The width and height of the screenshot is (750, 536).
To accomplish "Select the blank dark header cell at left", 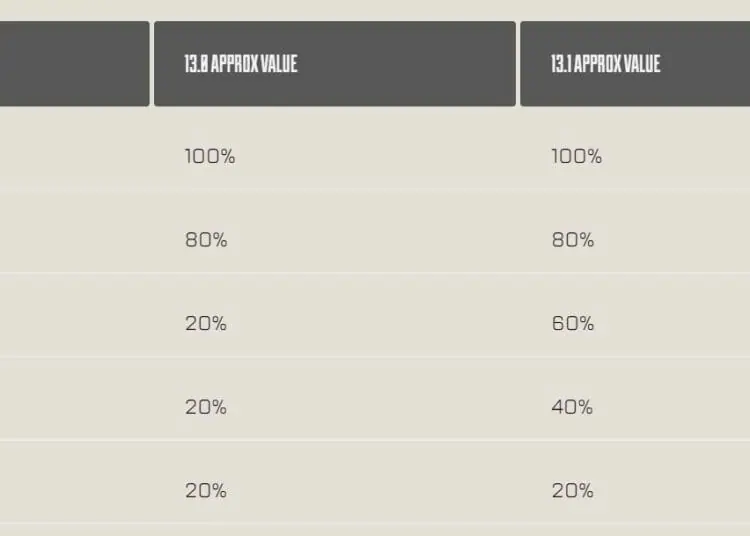I will pyautogui.click(x=75, y=64).
